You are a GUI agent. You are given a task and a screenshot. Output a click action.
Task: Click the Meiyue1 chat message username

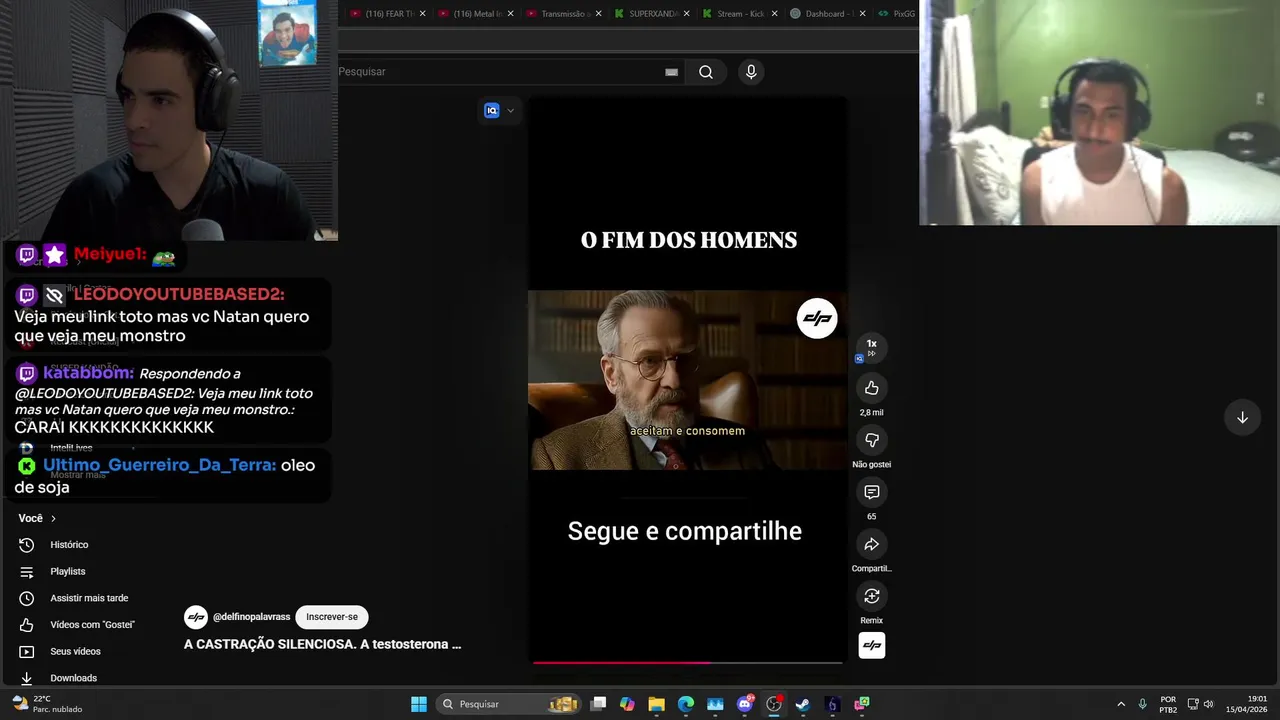click(110, 255)
